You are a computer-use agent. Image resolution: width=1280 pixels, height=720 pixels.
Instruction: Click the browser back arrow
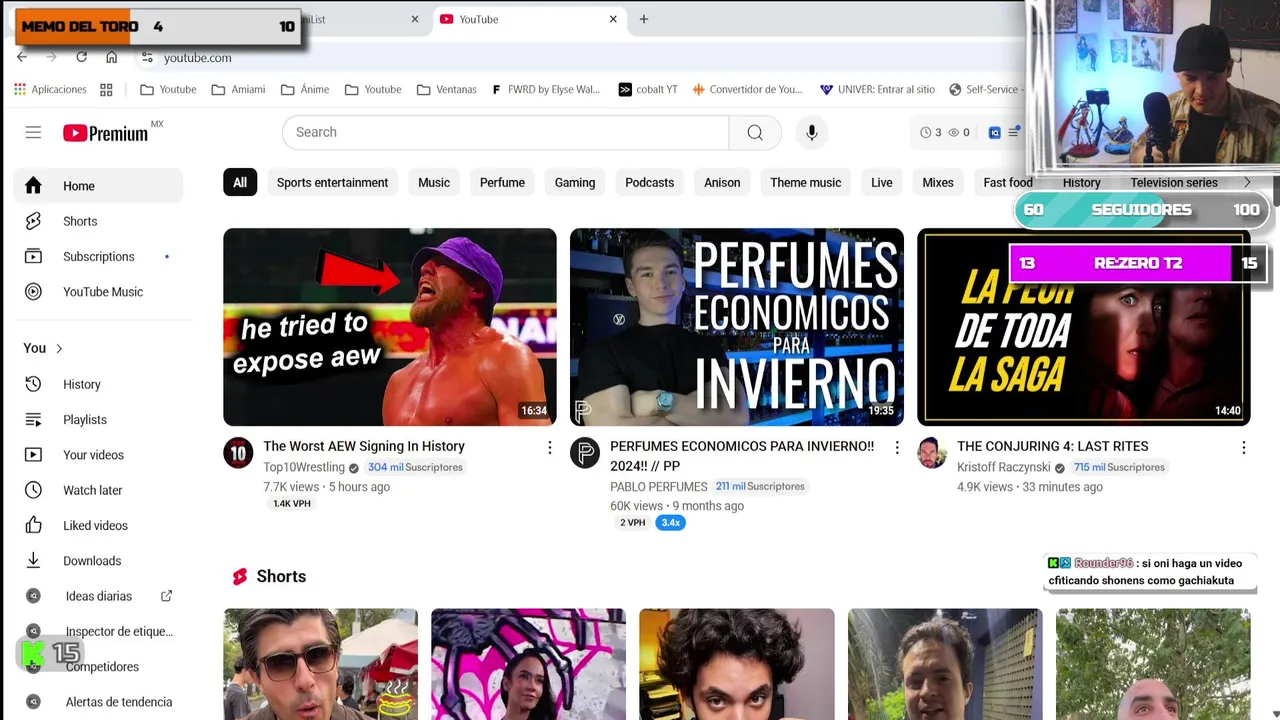coord(22,57)
